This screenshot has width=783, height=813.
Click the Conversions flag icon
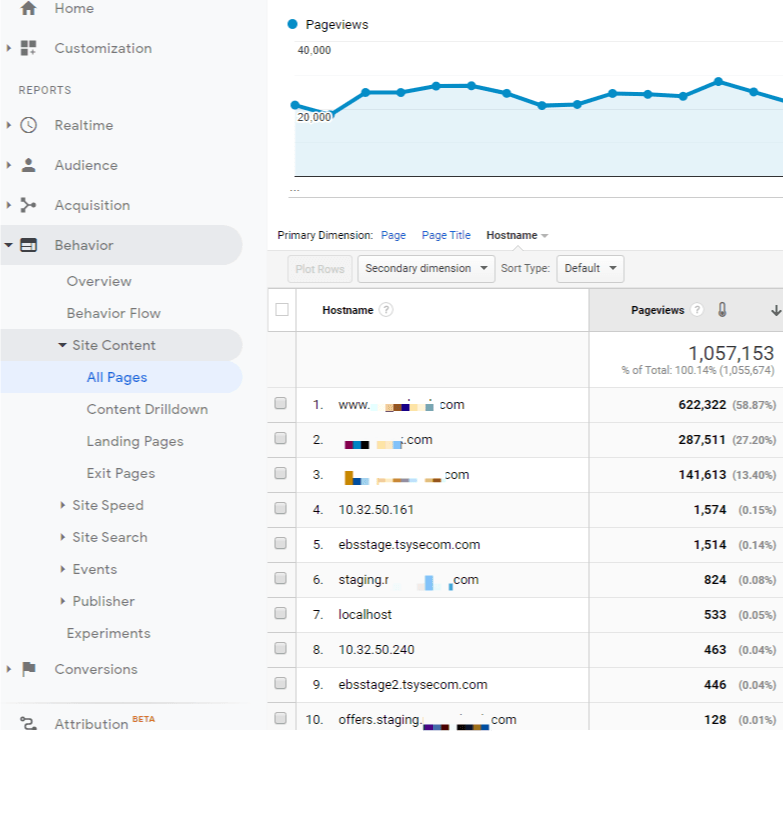point(28,669)
